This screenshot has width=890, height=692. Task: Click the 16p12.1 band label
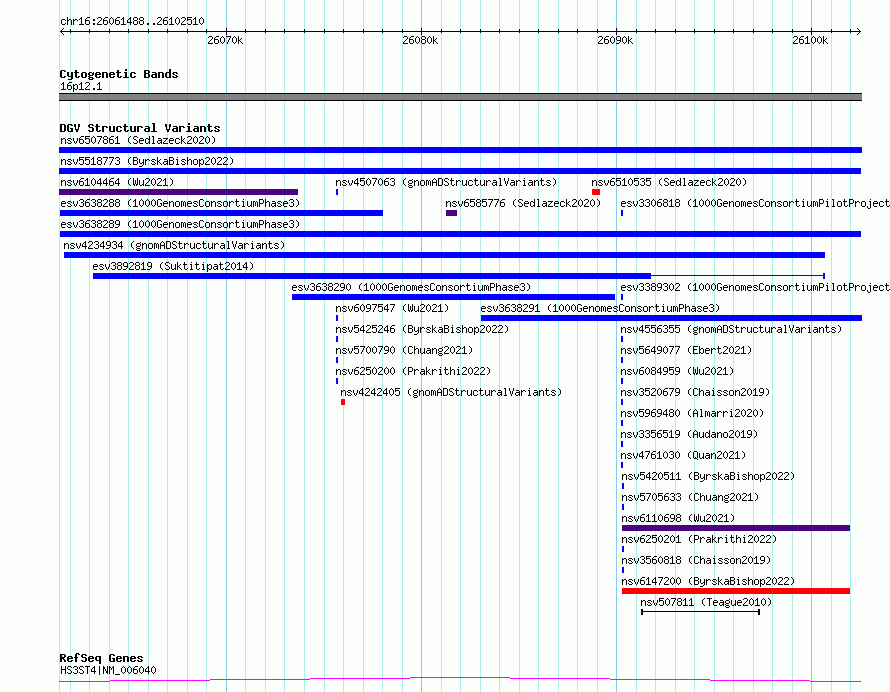(81, 86)
